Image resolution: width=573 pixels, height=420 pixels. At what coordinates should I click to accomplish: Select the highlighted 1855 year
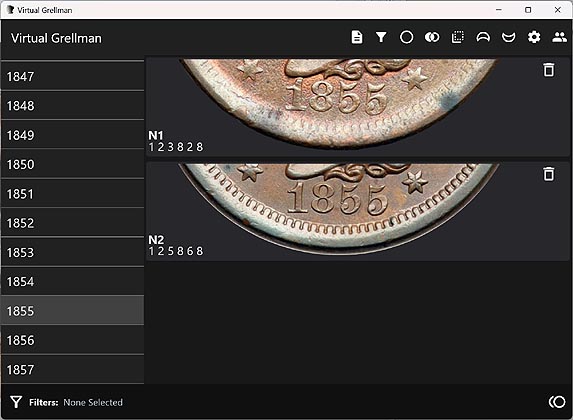73,311
